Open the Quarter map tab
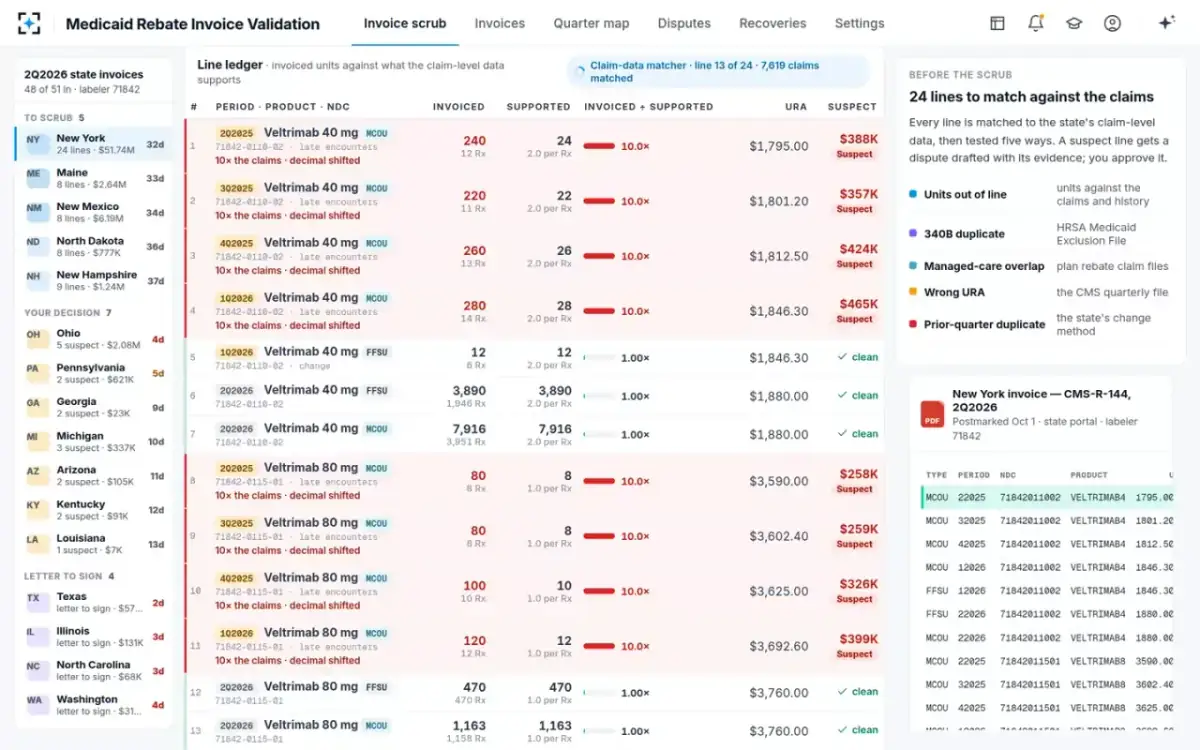The height and width of the screenshot is (750, 1200). click(592, 23)
